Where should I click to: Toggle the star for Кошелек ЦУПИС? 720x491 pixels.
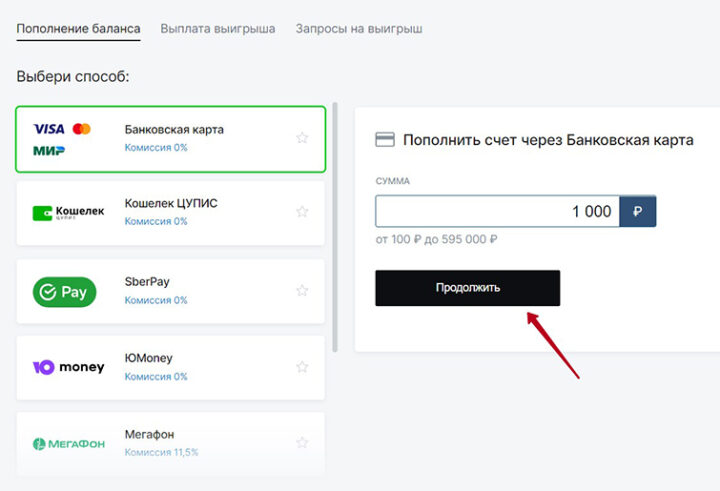coord(302,212)
